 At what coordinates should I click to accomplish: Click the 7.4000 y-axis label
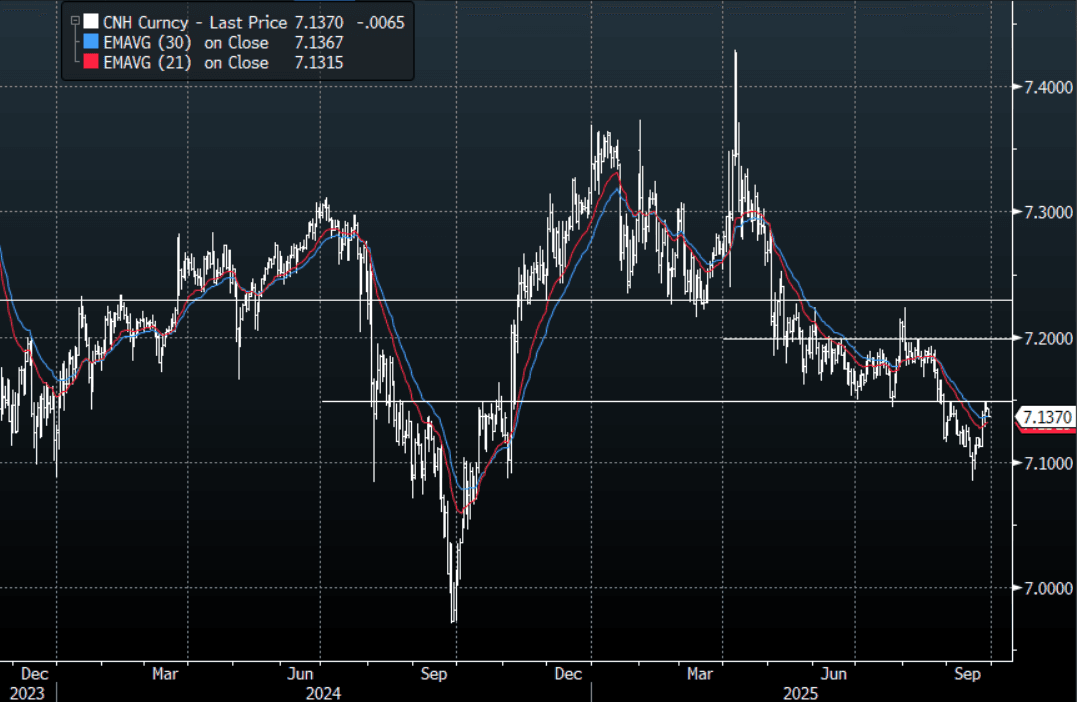coord(1044,88)
